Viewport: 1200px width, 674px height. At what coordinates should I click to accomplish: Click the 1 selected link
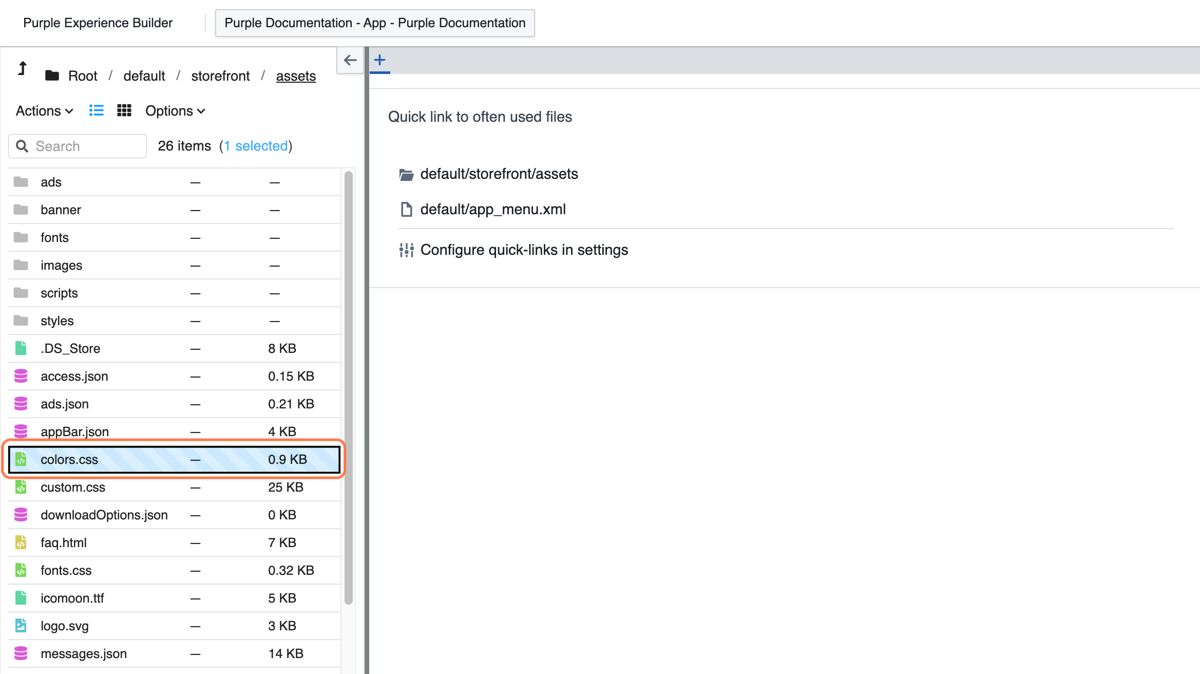tap(255, 146)
